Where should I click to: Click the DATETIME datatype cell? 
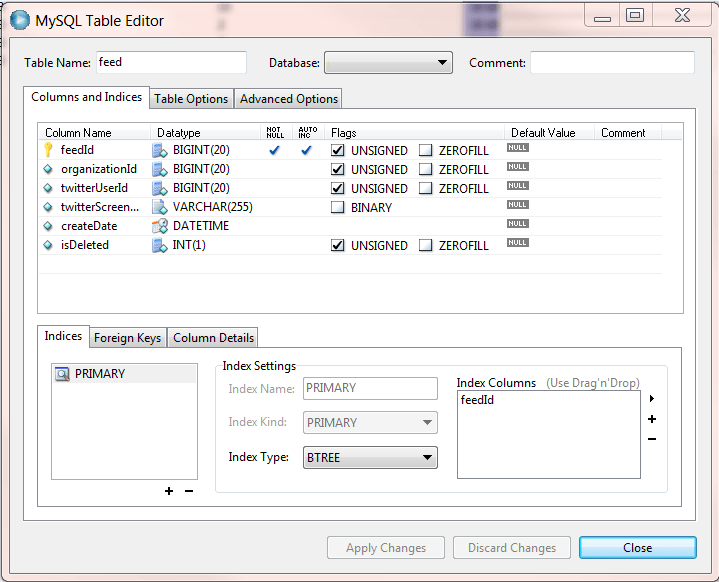pyautogui.click(x=201, y=226)
